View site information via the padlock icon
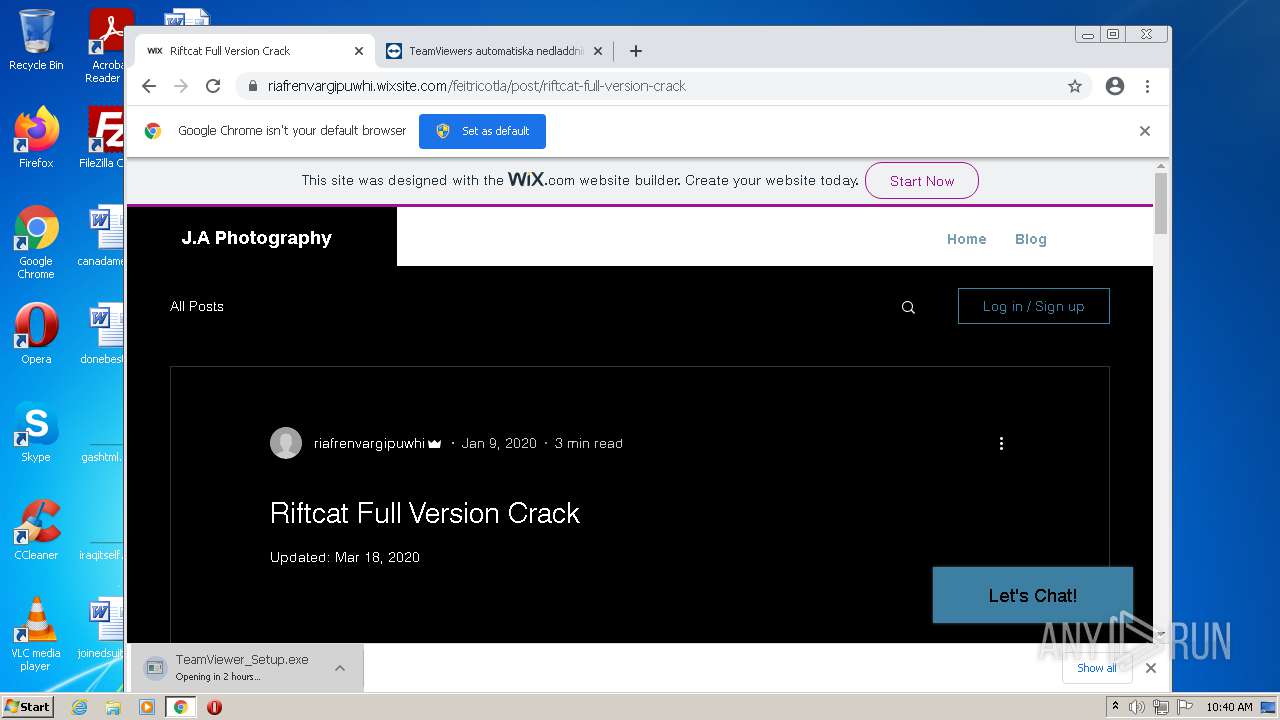This screenshot has height=720, width=1280. pyautogui.click(x=252, y=86)
